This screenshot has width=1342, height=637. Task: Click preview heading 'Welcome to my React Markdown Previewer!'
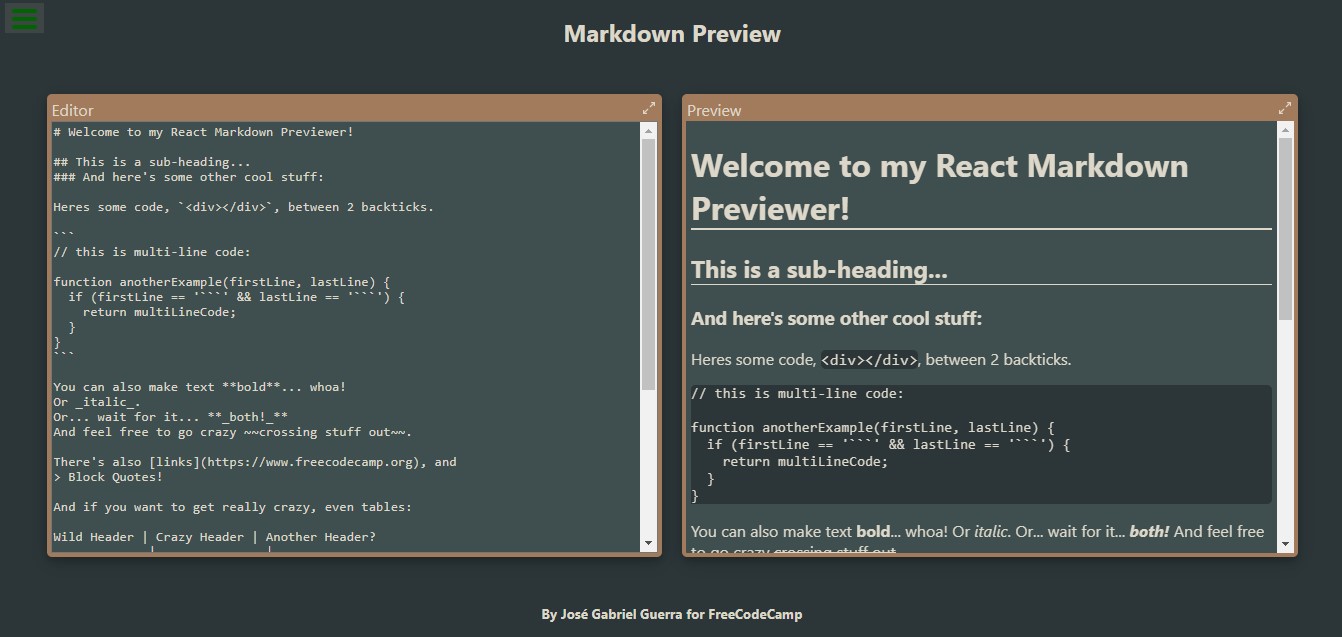pos(939,186)
